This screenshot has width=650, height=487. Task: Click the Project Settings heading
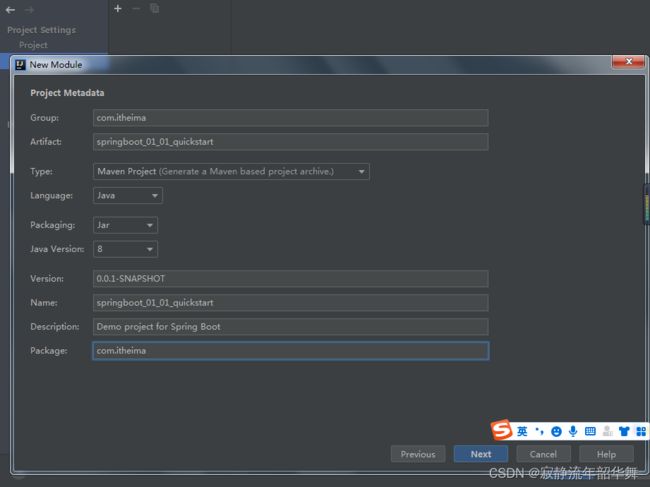point(41,30)
